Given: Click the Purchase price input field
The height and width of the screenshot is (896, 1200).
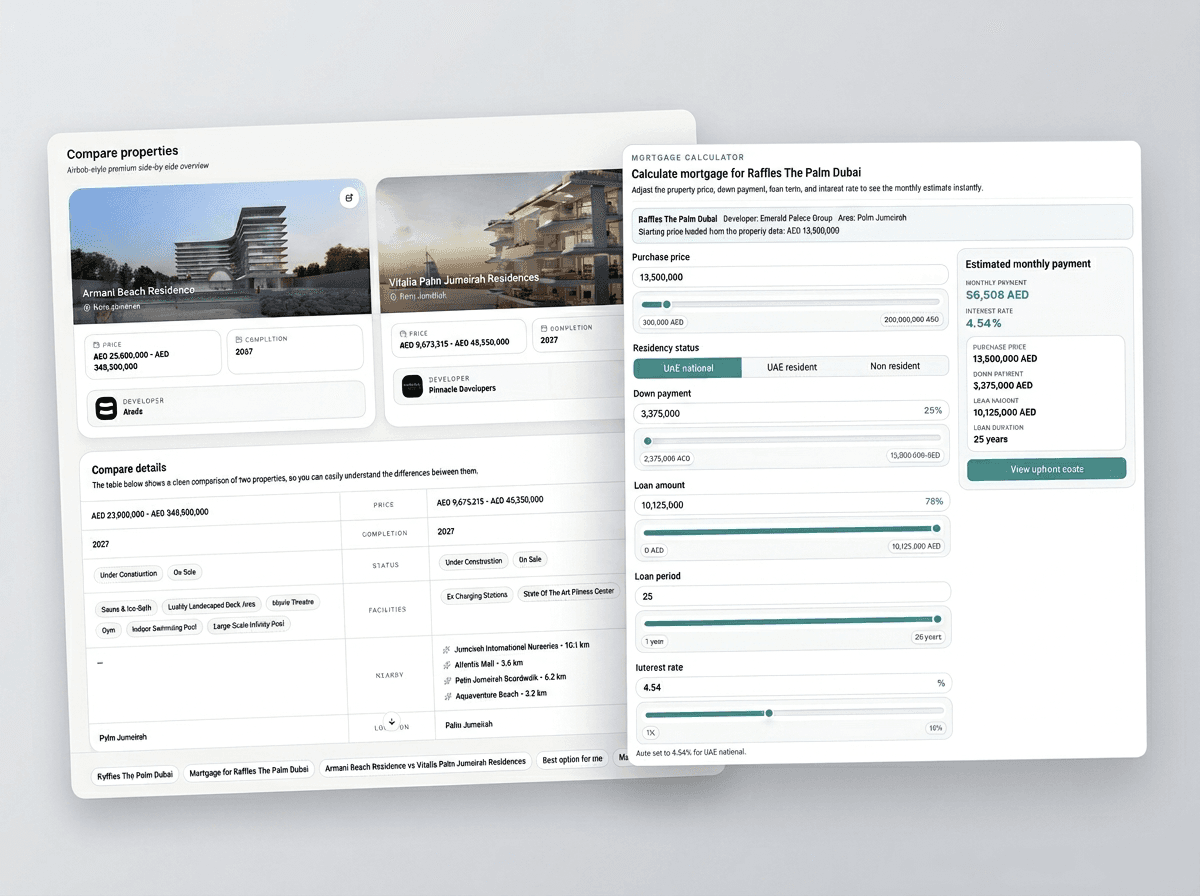Looking at the screenshot, I should tap(790, 275).
